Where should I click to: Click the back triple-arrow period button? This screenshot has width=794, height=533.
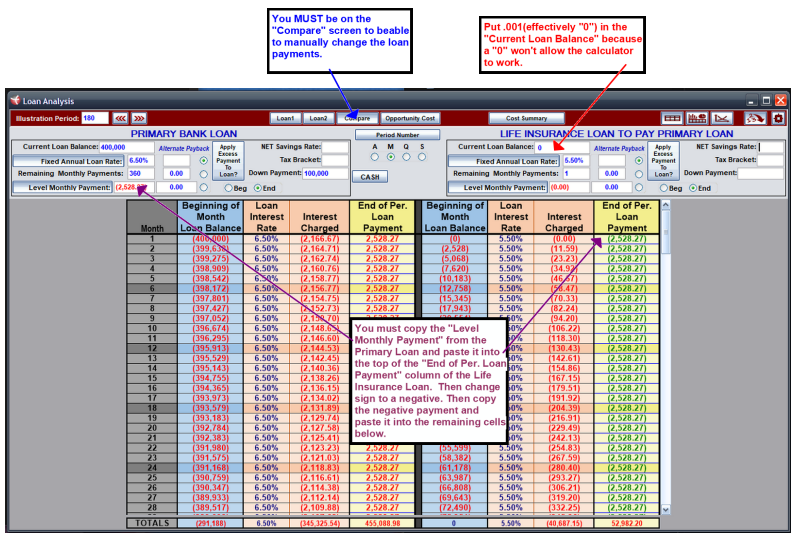(x=120, y=118)
